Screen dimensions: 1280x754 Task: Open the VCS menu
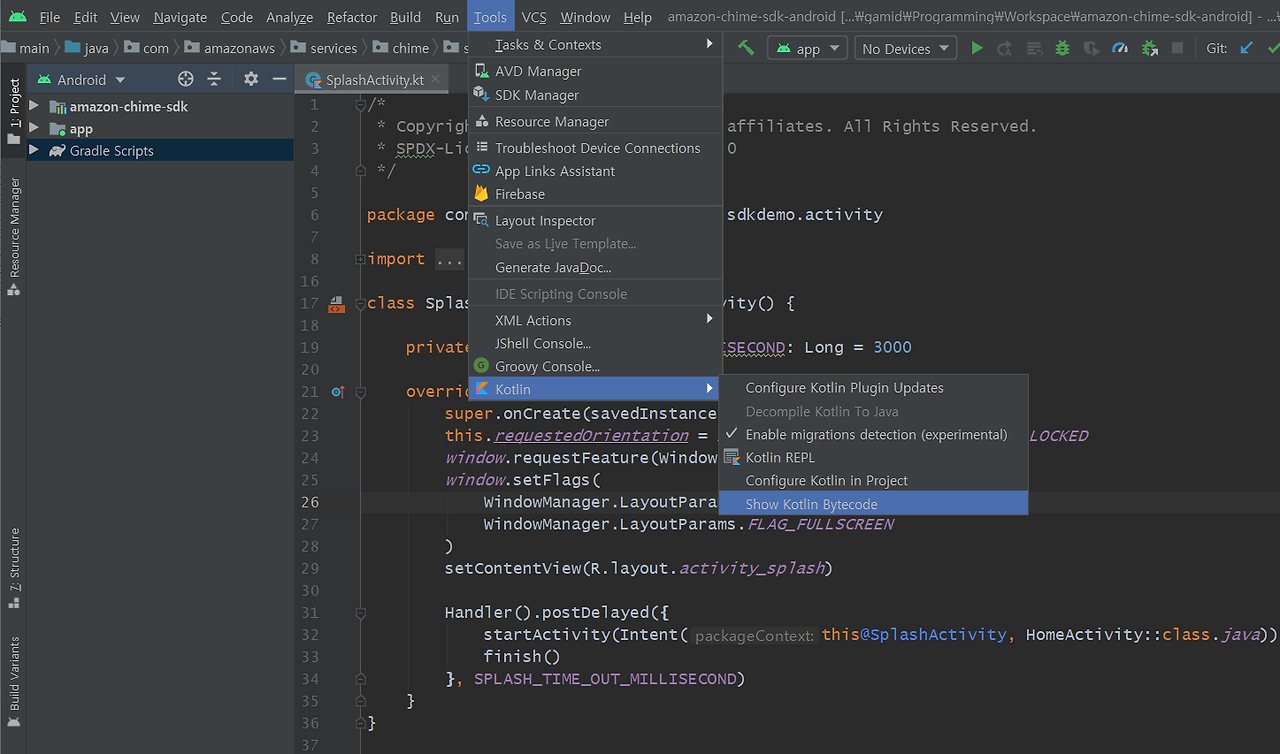[534, 16]
